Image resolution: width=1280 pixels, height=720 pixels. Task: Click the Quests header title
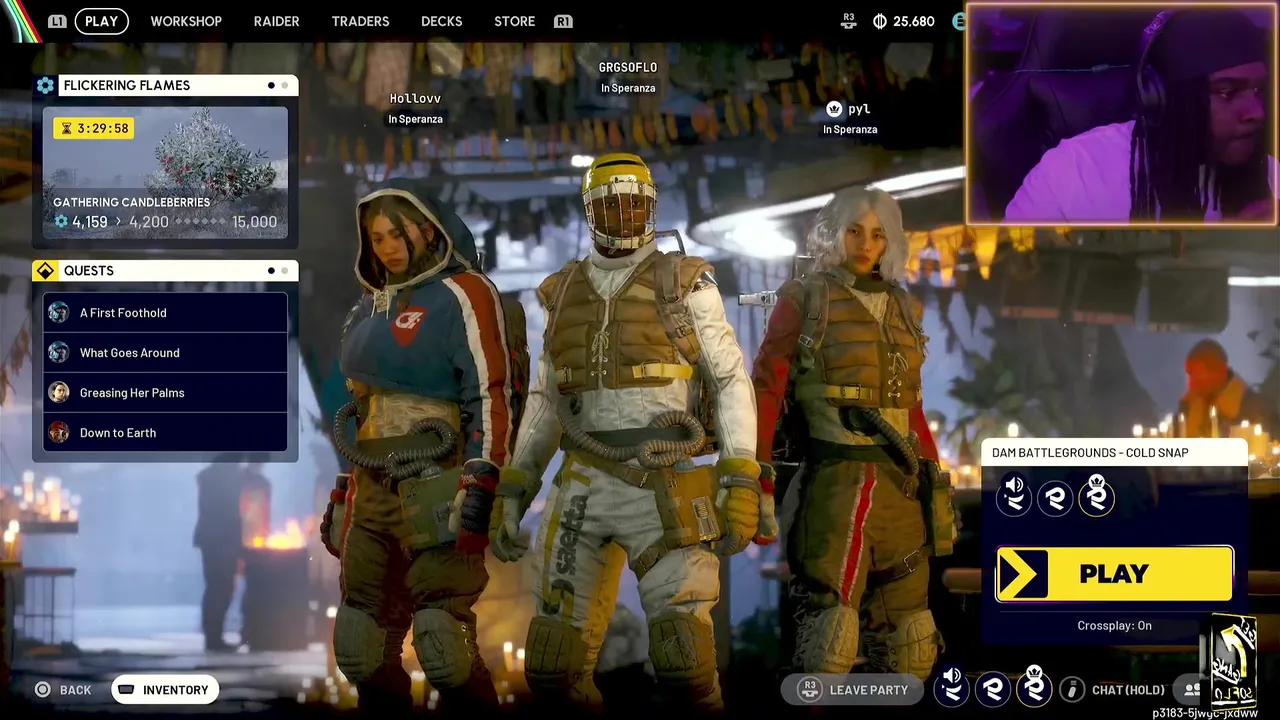[89, 271]
